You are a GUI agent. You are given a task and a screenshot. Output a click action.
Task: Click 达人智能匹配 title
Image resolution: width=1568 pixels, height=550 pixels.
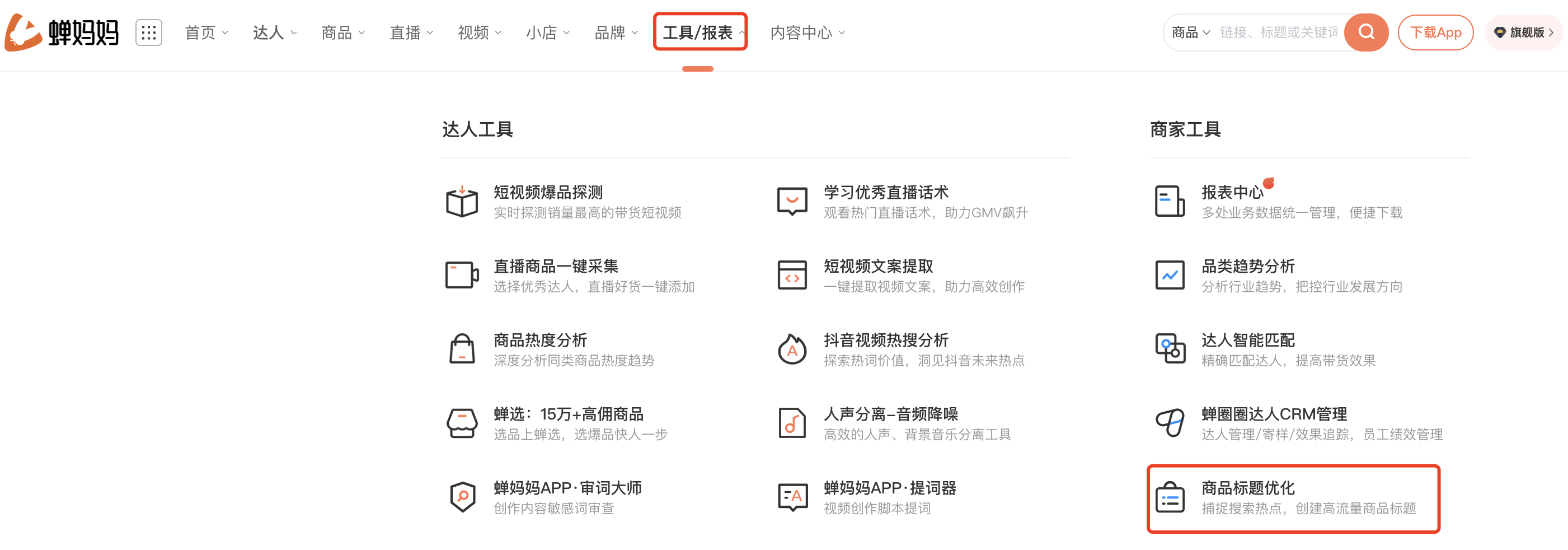click(x=1248, y=340)
